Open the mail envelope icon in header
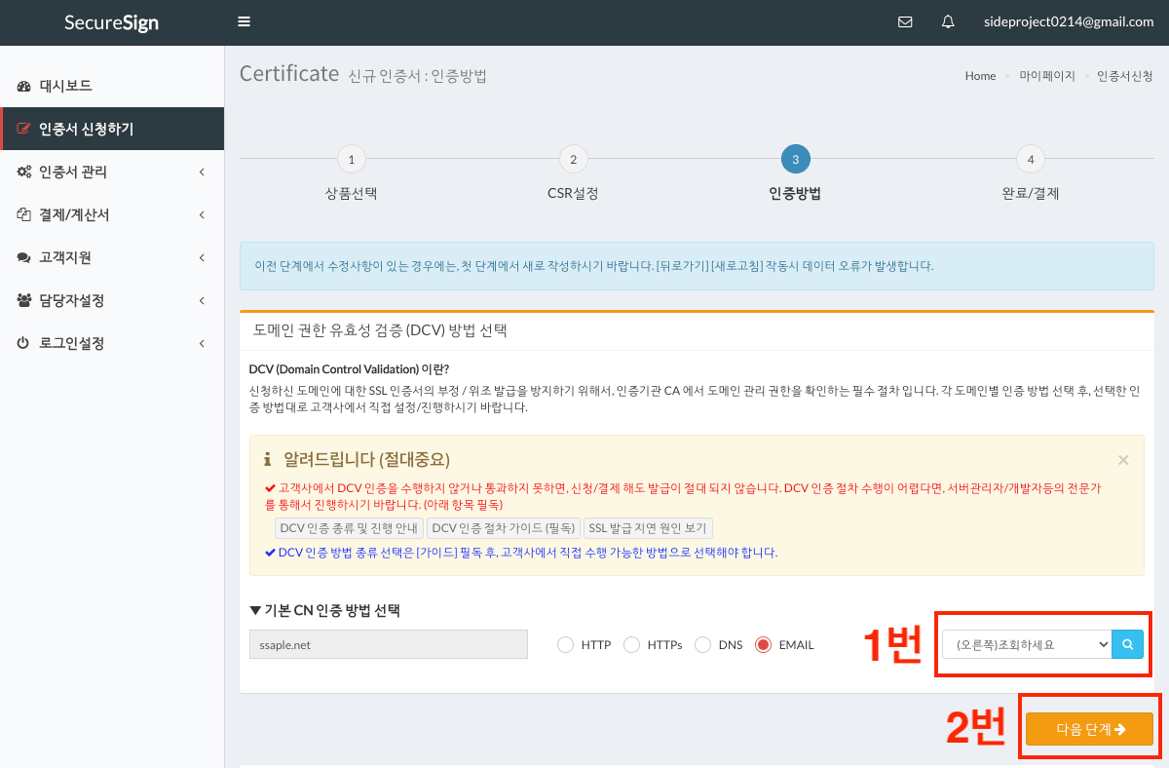Image resolution: width=1169 pixels, height=768 pixels. tap(905, 21)
